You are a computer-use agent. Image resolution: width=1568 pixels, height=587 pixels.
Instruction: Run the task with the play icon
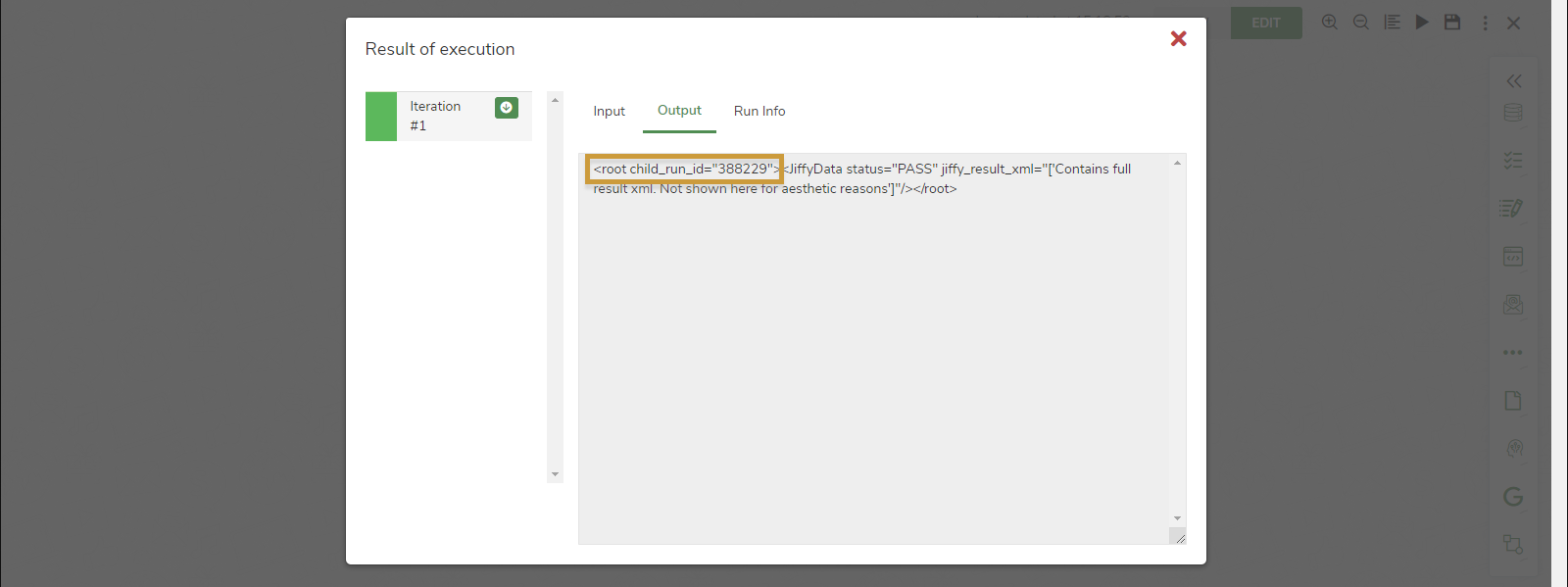pyautogui.click(x=1422, y=23)
